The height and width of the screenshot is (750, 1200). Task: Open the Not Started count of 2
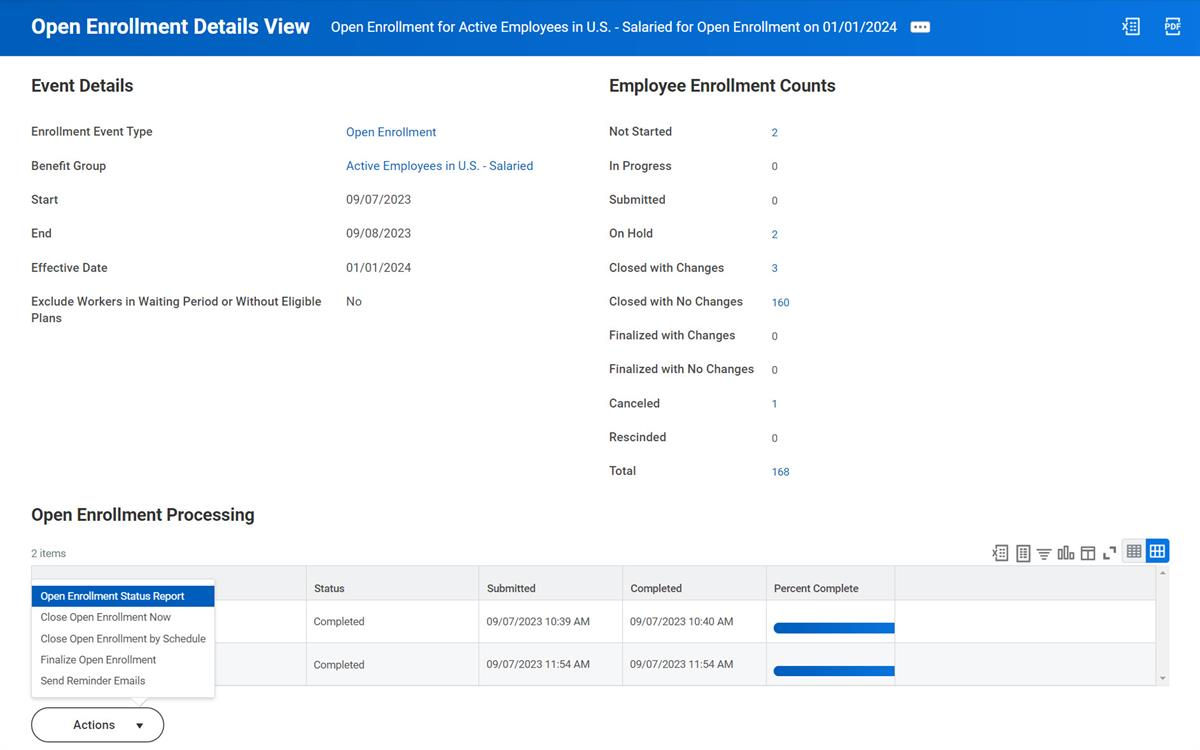[774, 132]
